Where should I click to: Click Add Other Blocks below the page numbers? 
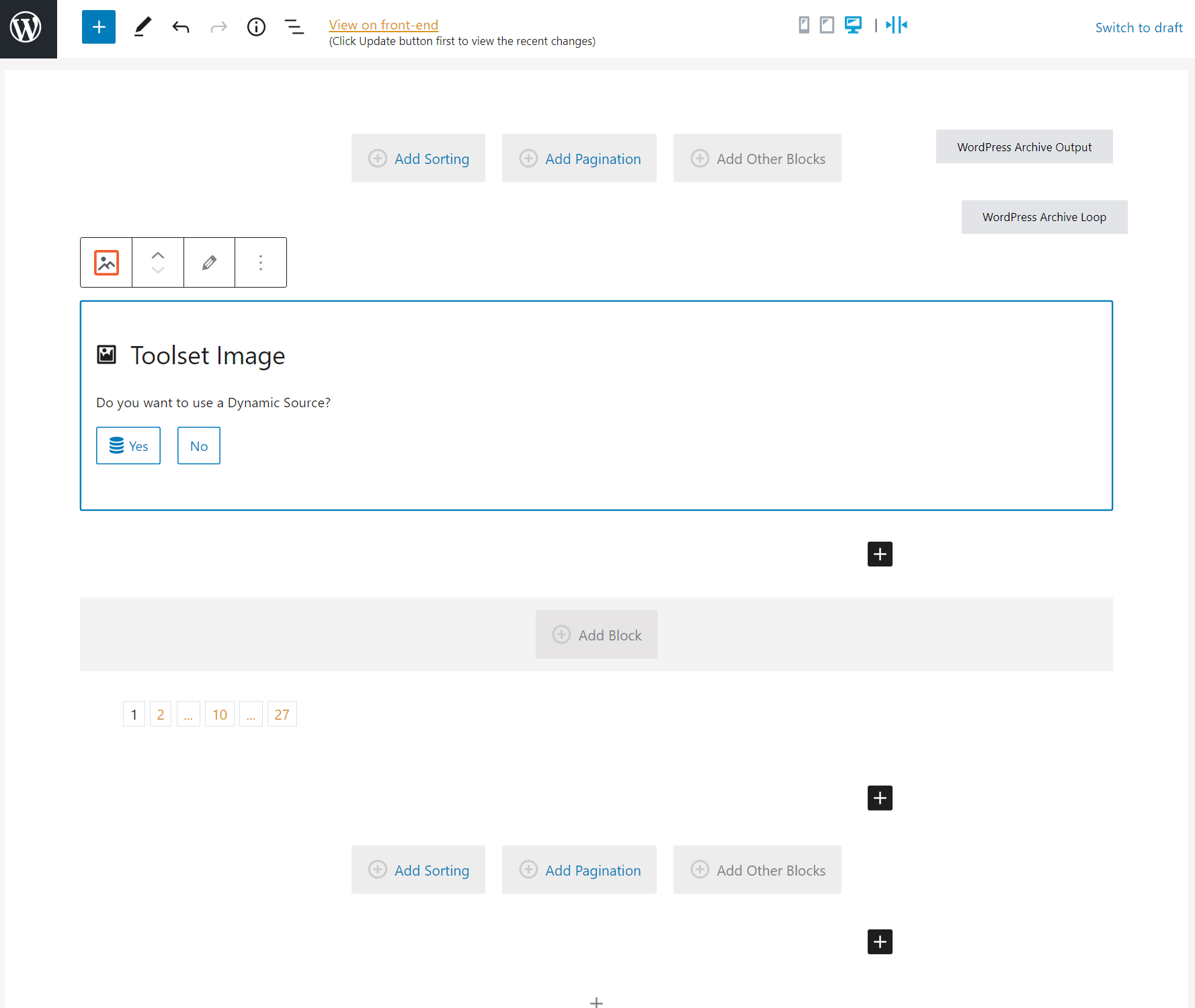[757, 870]
